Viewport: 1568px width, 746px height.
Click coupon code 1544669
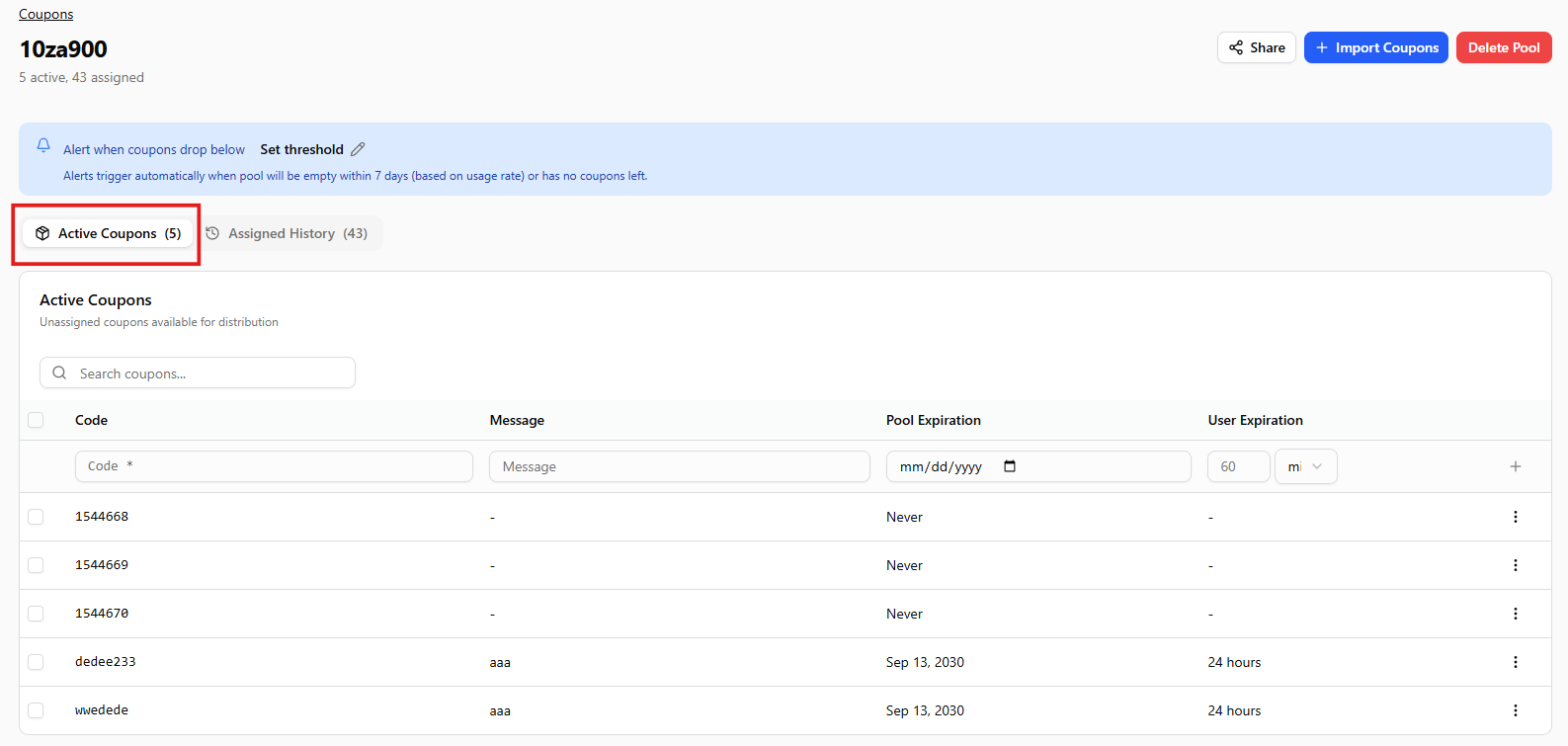[x=102, y=565]
